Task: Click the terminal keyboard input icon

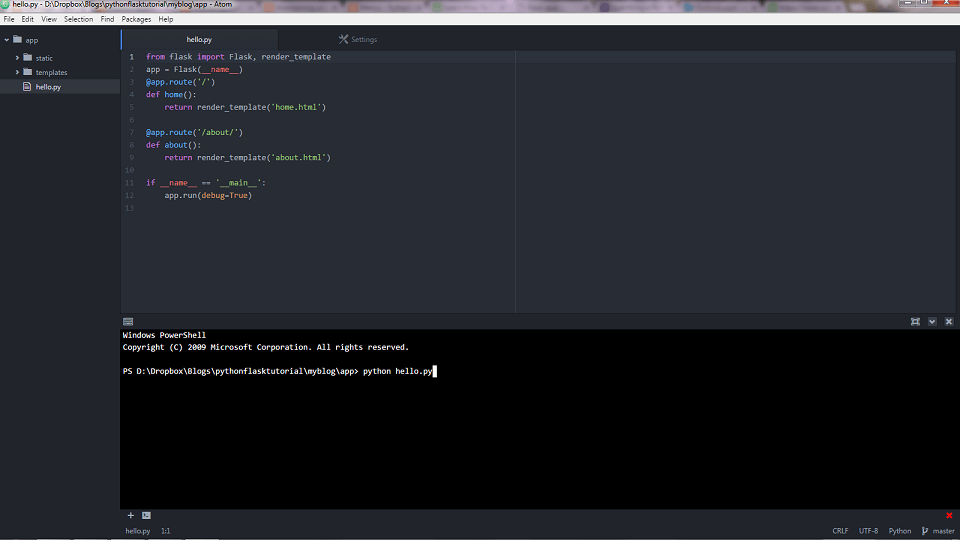Action: [x=128, y=322]
